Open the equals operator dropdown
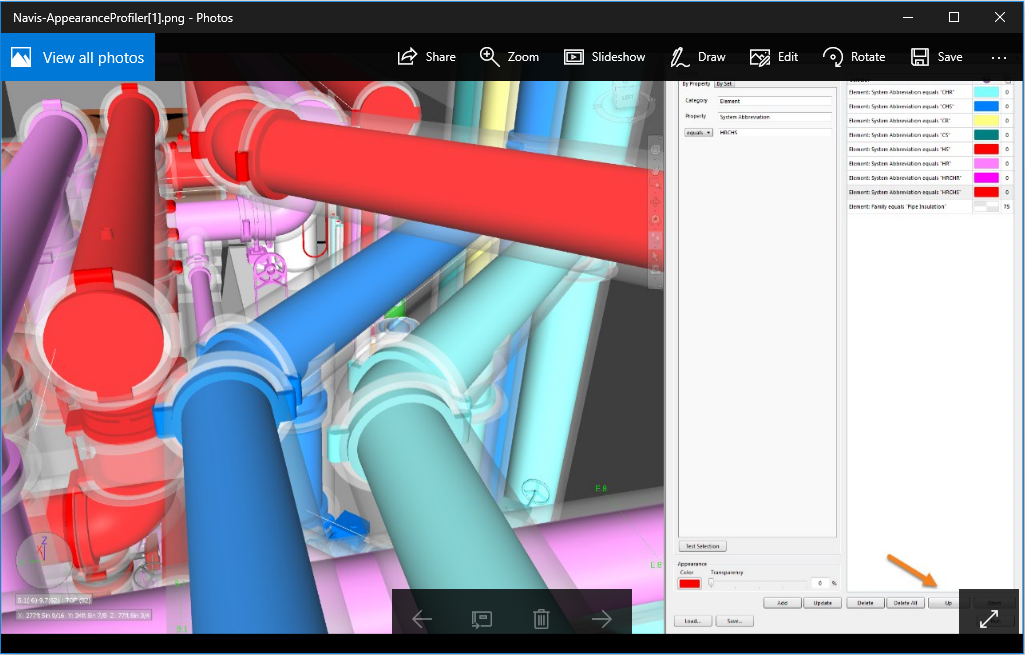This screenshot has width=1025, height=655. (698, 132)
